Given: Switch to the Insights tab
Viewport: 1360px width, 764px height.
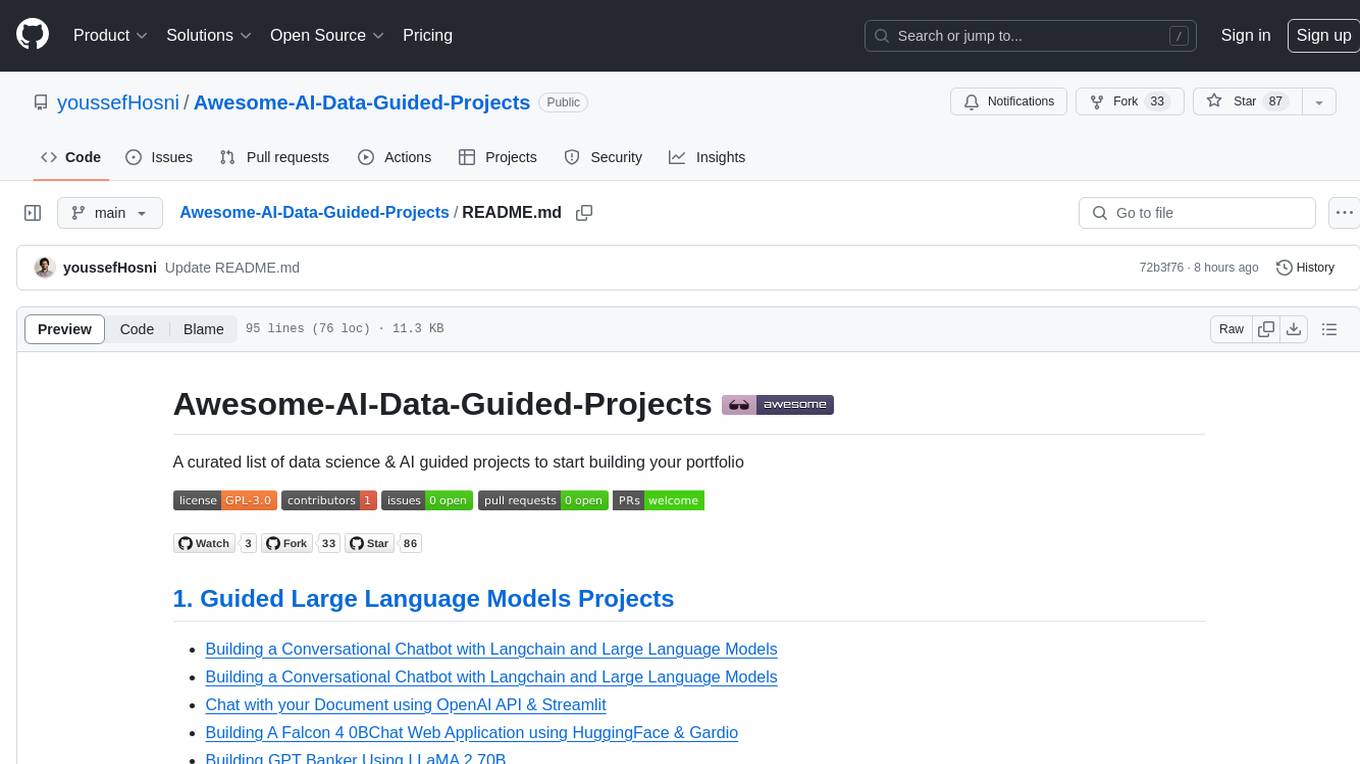Looking at the screenshot, I should click(x=707, y=157).
